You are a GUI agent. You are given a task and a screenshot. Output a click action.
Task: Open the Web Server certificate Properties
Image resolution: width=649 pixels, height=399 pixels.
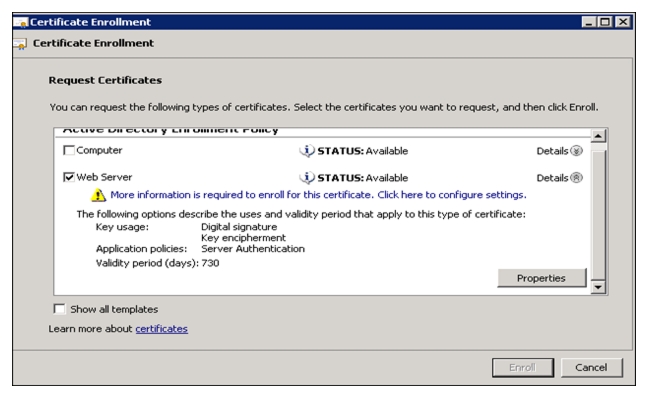click(541, 278)
